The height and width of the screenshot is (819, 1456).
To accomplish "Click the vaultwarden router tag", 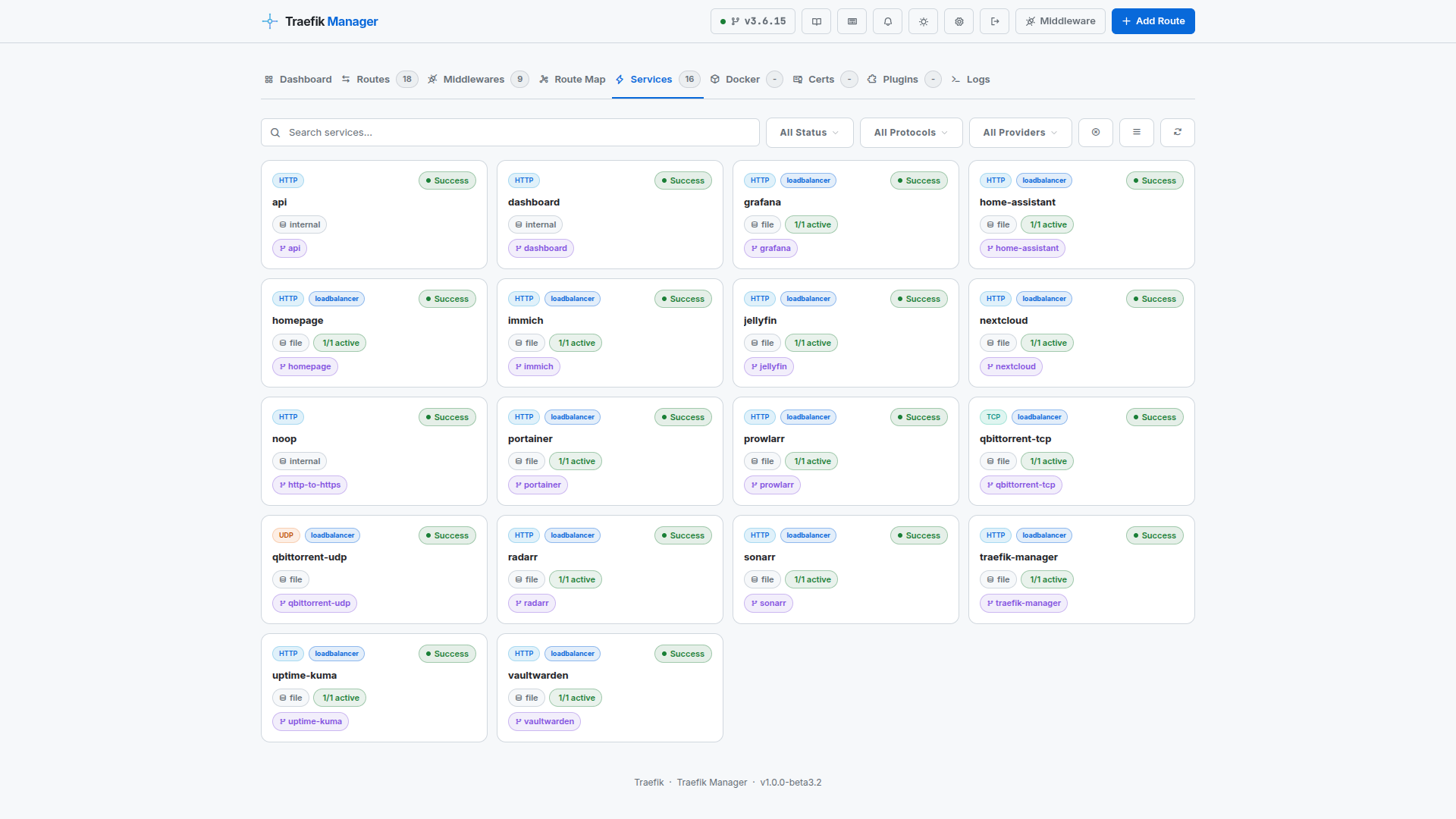I will 544,722.
